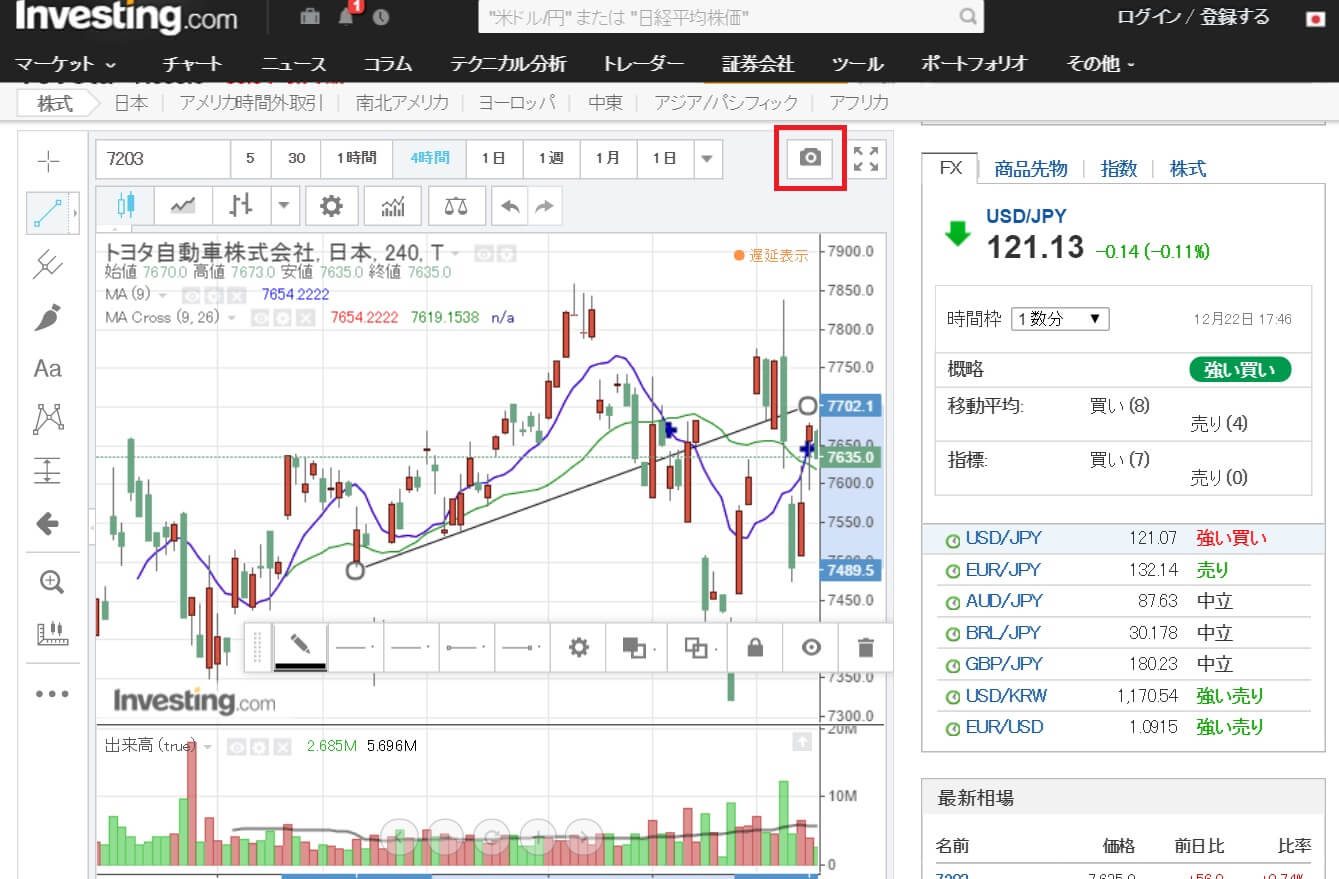Change the drawing line color swatch
The width and height of the screenshot is (1339, 879).
point(300,647)
